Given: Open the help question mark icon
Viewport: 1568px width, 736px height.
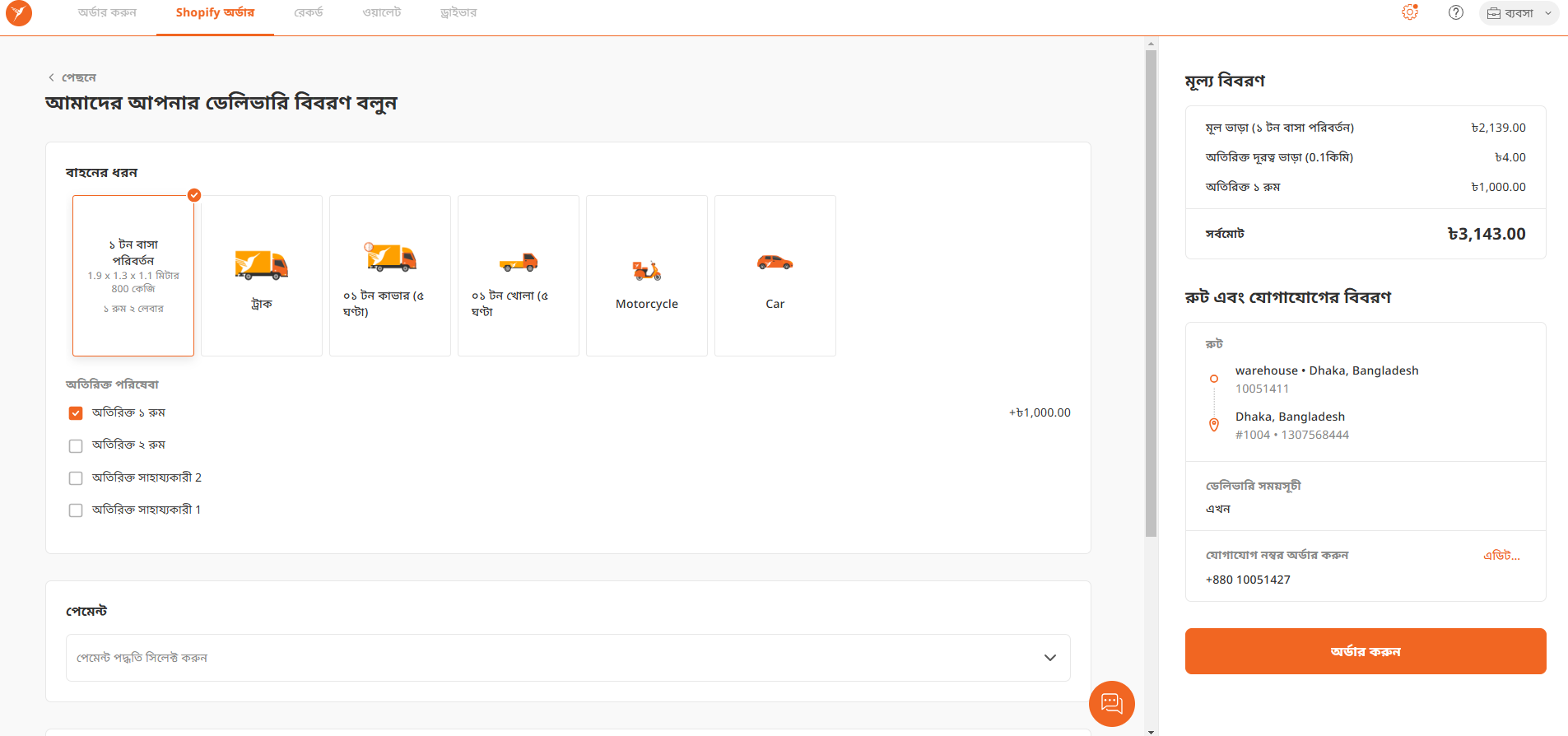Looking at the screenshot, I should 1456,12.
